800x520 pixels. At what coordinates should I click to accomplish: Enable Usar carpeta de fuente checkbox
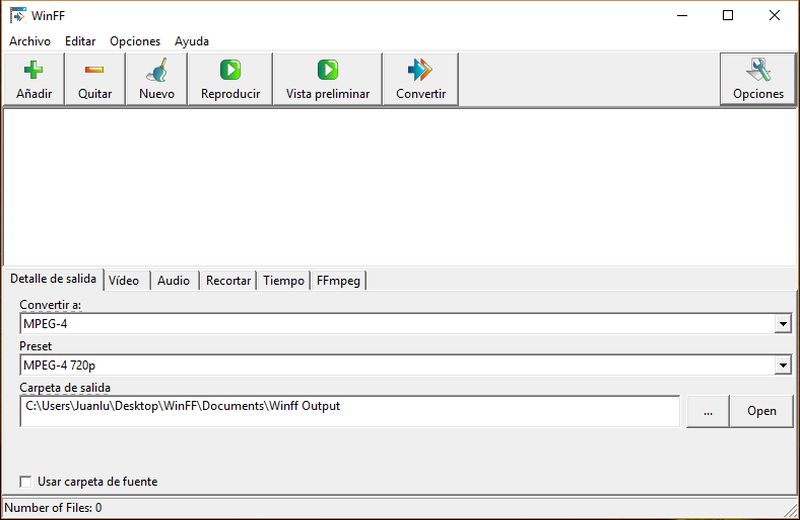pos(26,482)
